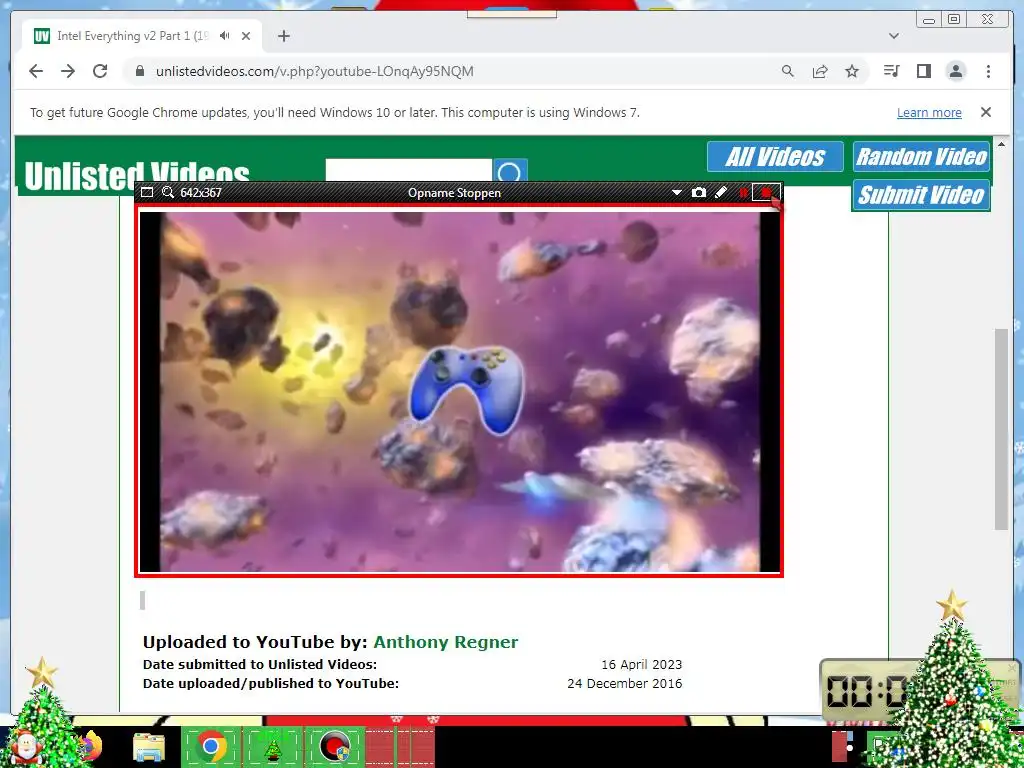Open the Christmas tree app on taskbar
The width and height of the screenshot is (1024, 768).
pos(273,746)
